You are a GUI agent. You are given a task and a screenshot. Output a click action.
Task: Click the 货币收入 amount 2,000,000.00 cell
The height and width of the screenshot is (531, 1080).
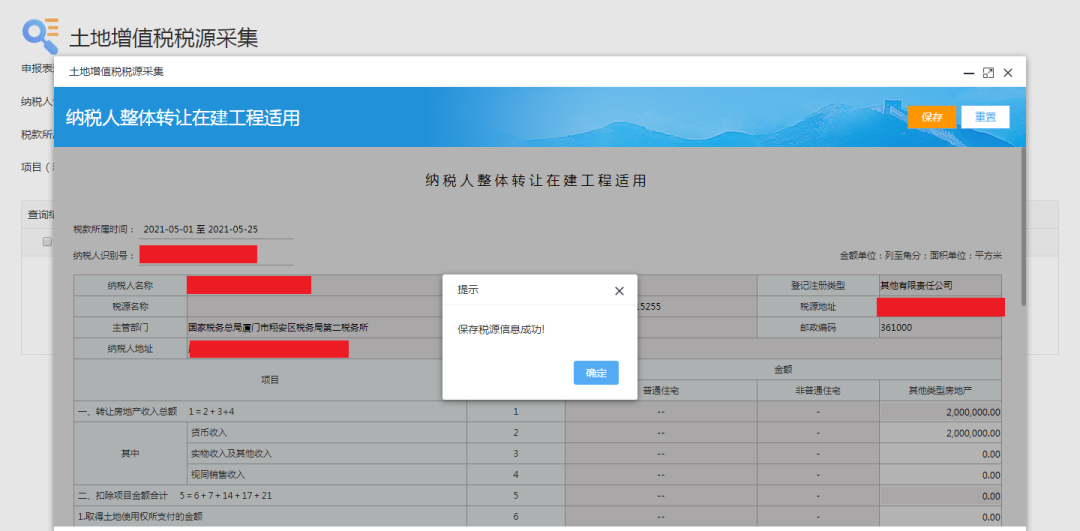pyautogui.click(x=940, y=433)
